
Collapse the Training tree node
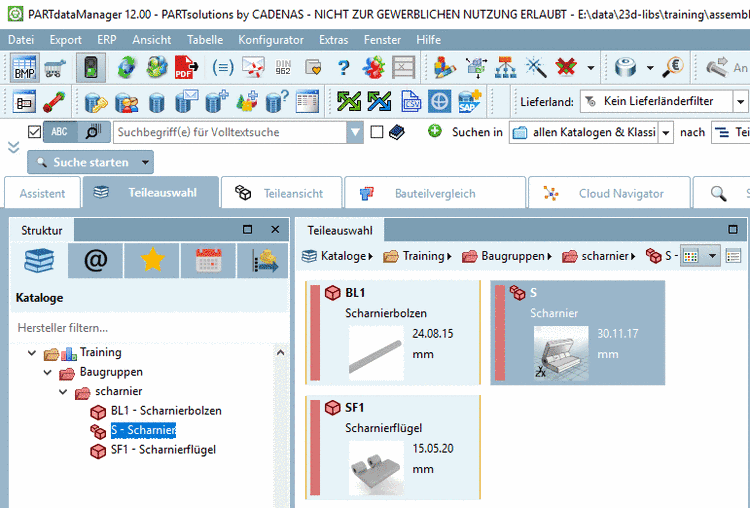tap(32, 353)
